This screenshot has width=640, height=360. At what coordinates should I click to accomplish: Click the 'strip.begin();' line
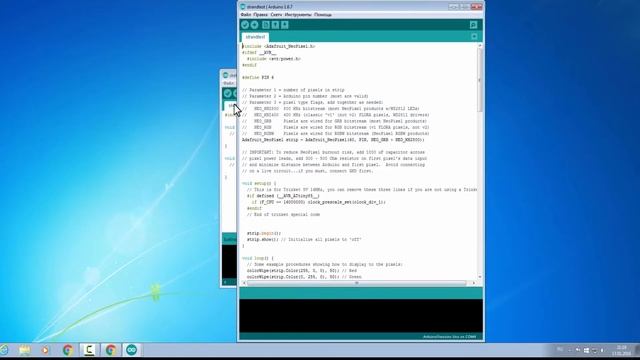tap(264, 233)
